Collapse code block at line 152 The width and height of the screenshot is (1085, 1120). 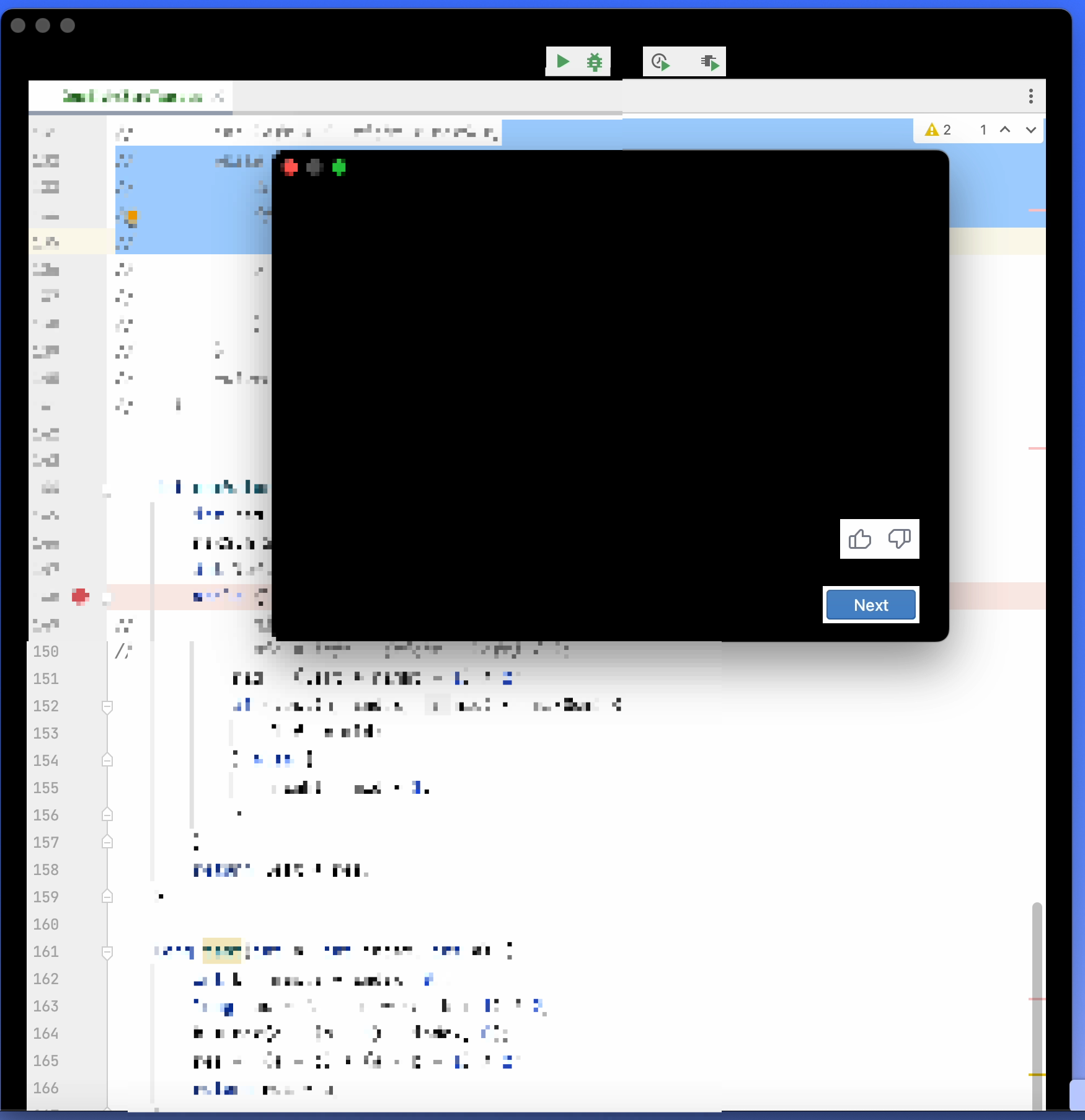tap(107, 706)
